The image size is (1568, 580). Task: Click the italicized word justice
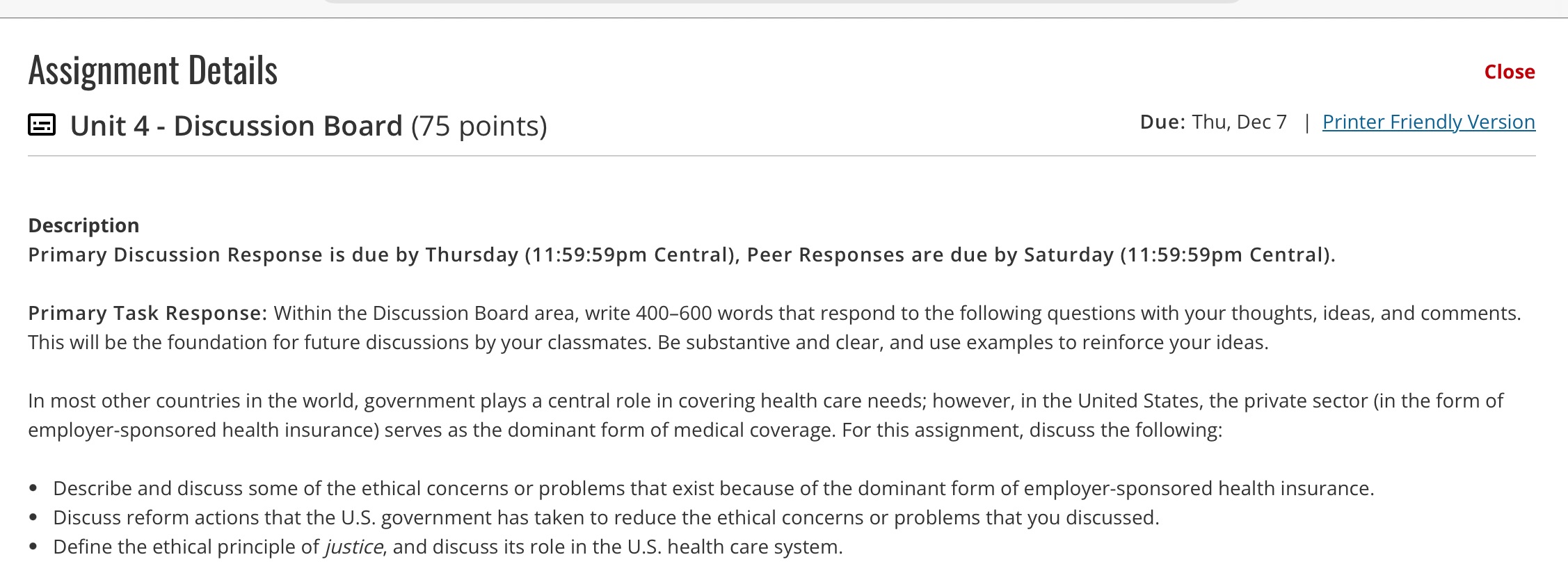click(x=353, y=546)
